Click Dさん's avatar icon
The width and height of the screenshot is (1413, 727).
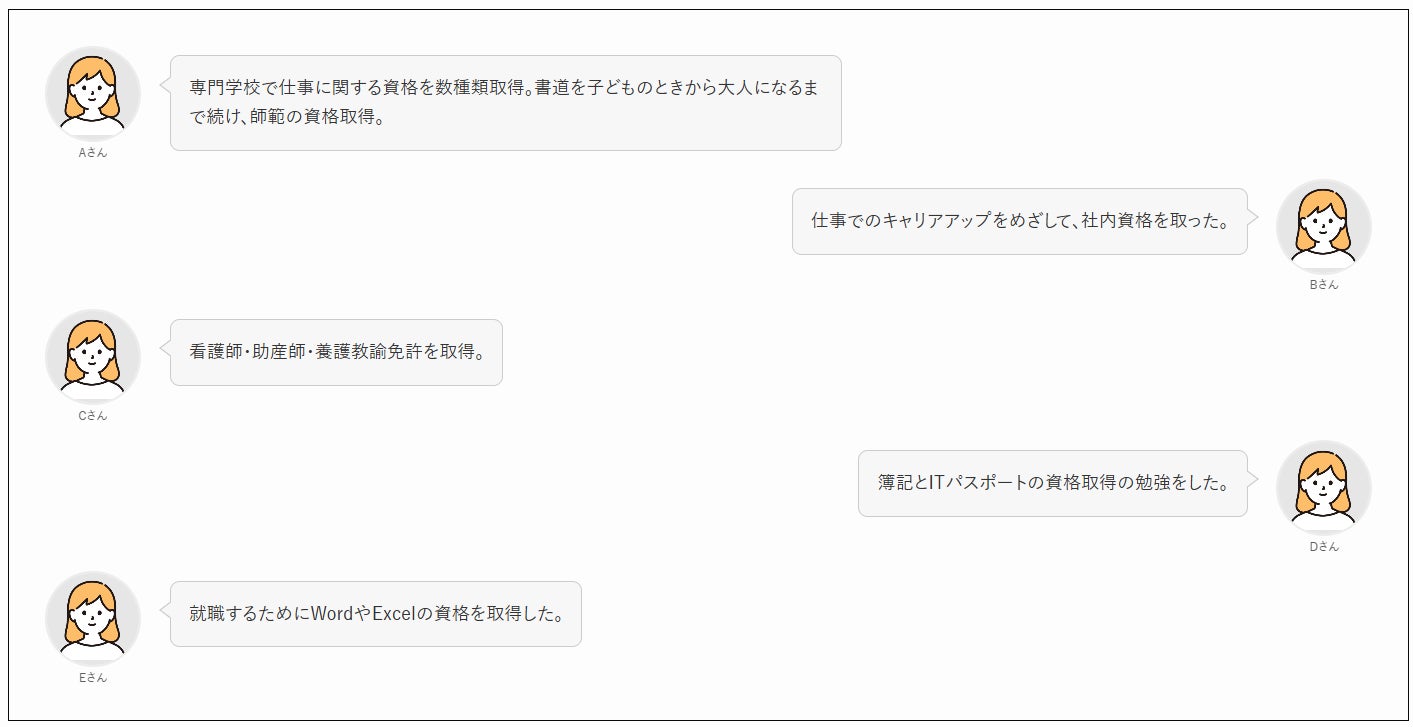(1323, 487)
